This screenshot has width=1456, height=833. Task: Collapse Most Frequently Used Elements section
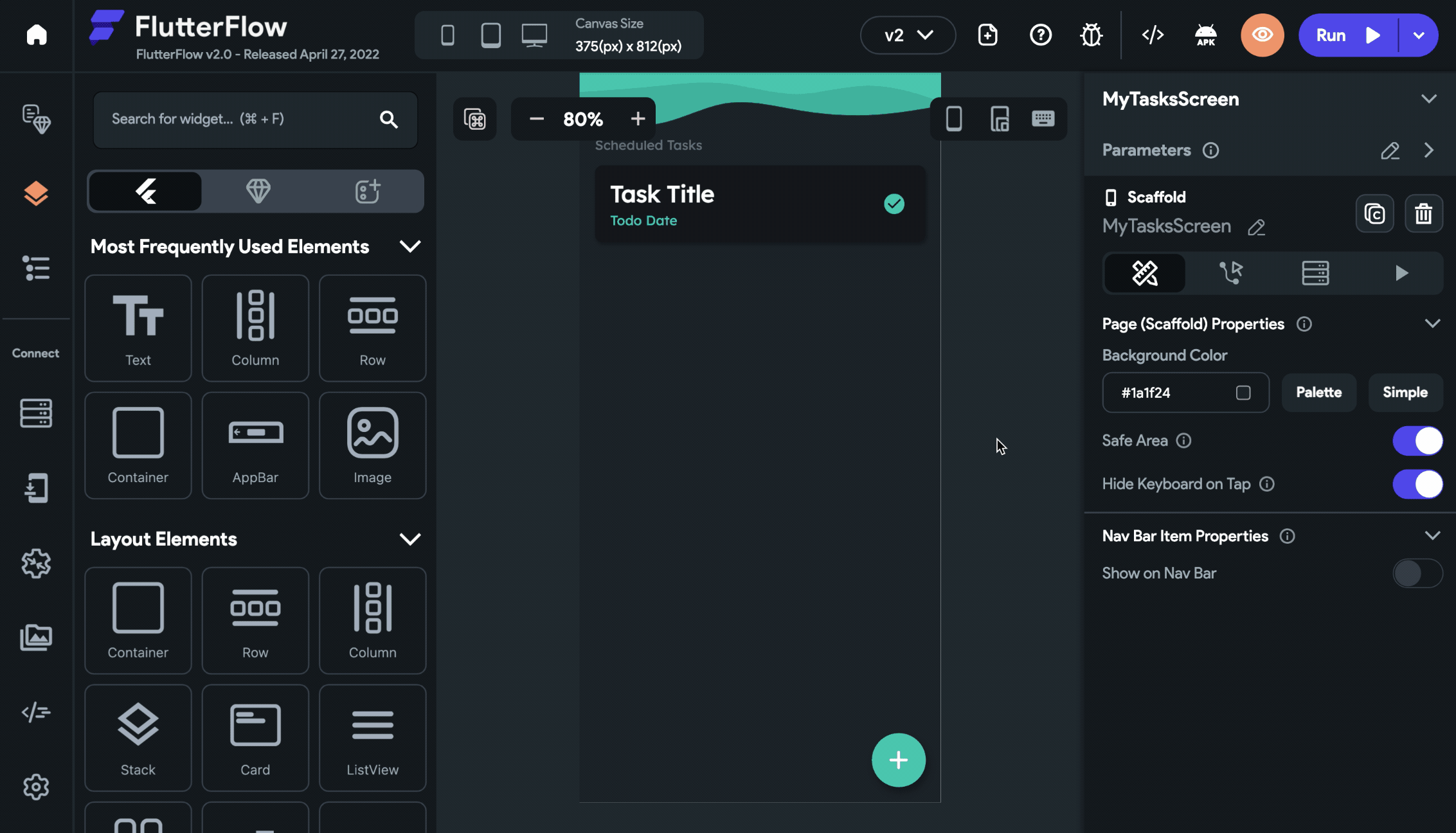[x=409, y=247]
